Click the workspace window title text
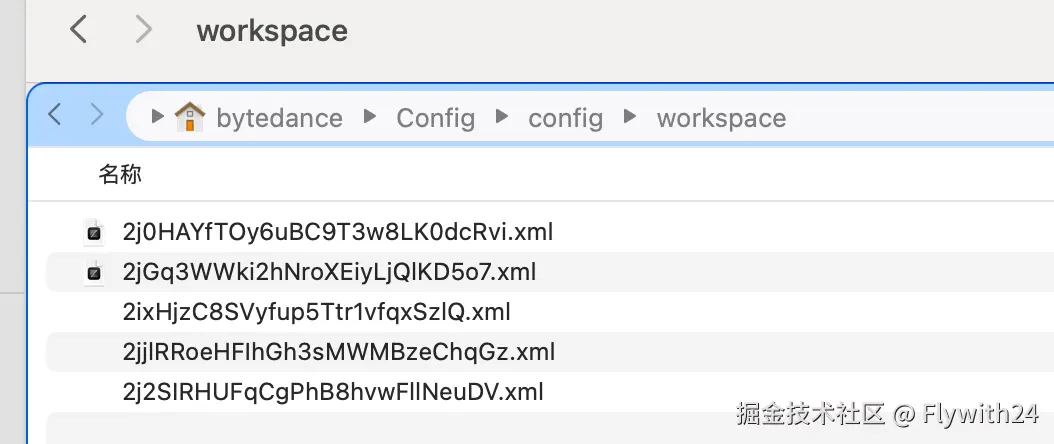 coord(272,30)
